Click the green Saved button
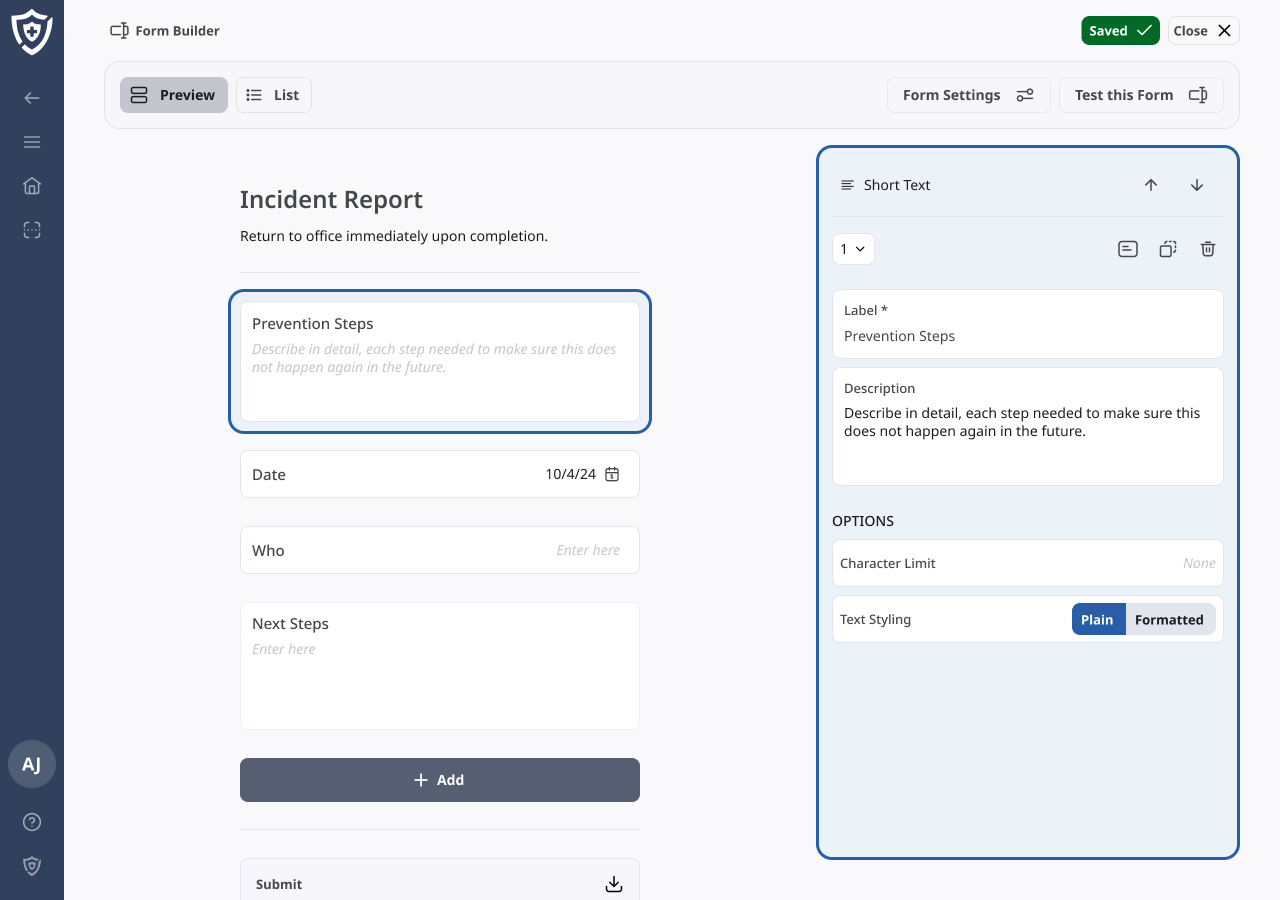Screen dimensions: 1280x900 click(x=1120, y=31)
